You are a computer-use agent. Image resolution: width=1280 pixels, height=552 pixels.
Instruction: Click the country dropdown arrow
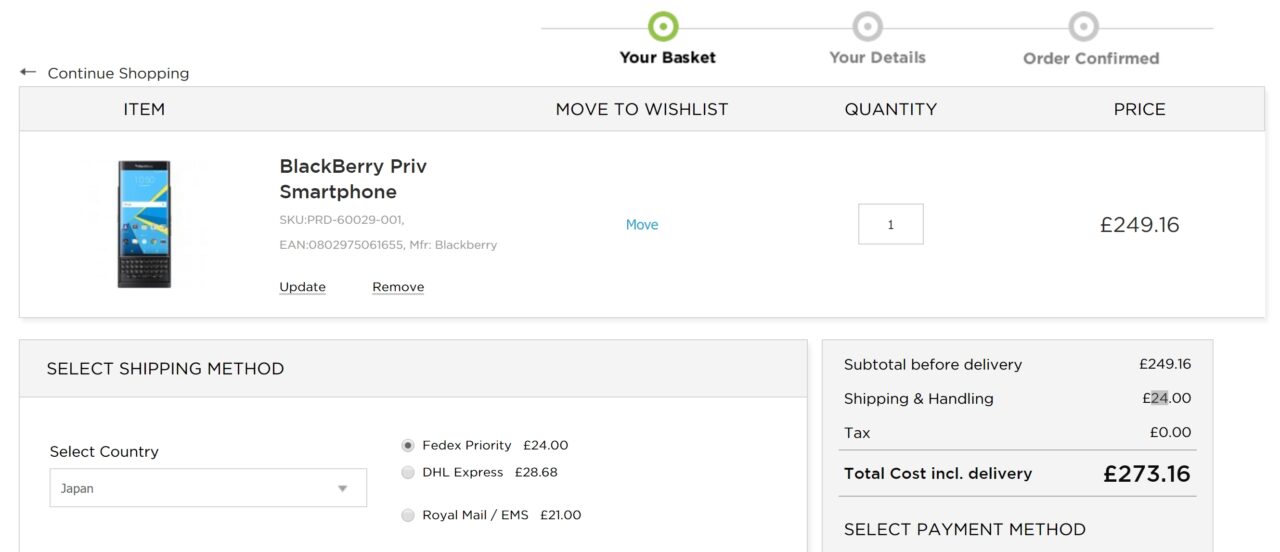[x=342, y=489]
